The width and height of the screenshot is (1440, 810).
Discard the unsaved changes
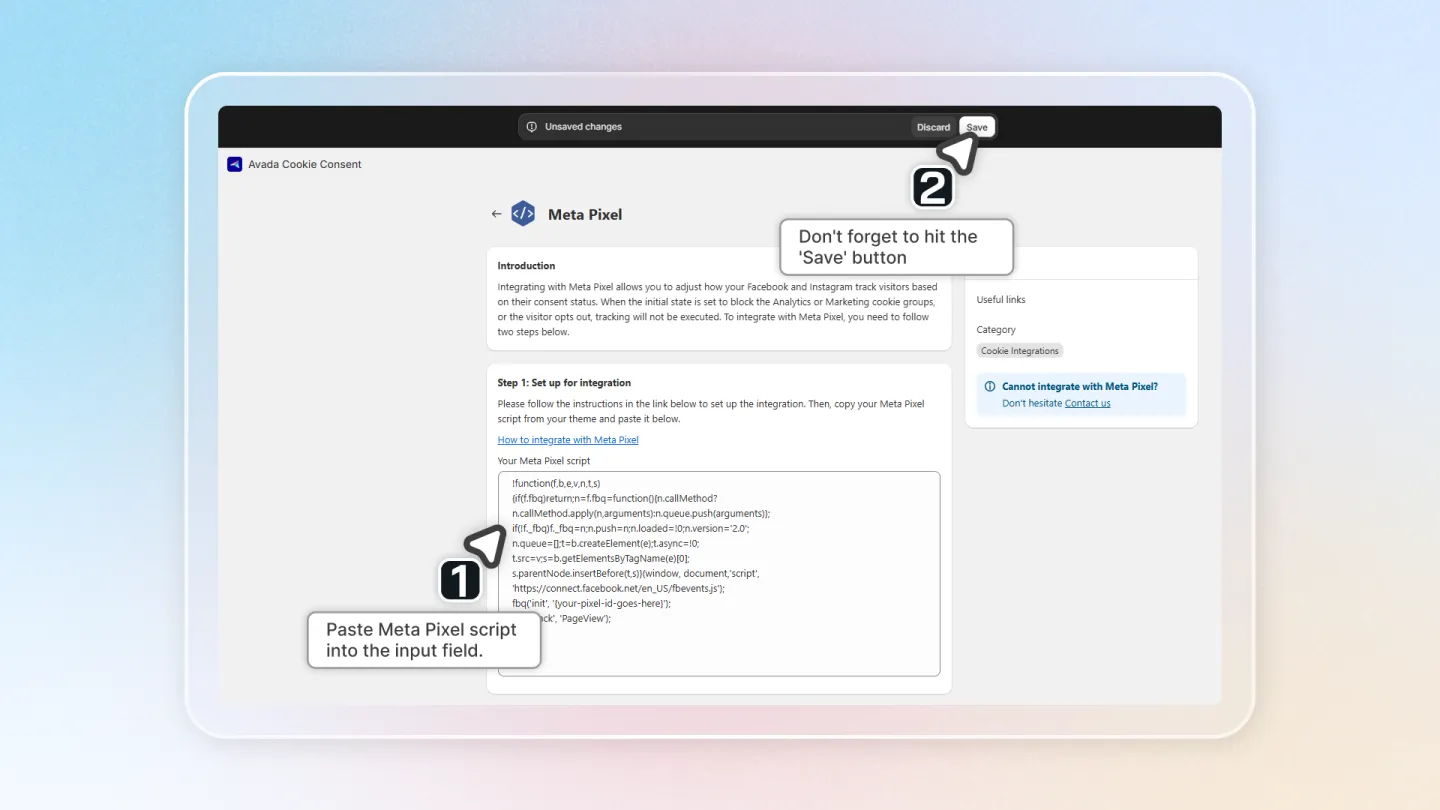pos(934,127)
